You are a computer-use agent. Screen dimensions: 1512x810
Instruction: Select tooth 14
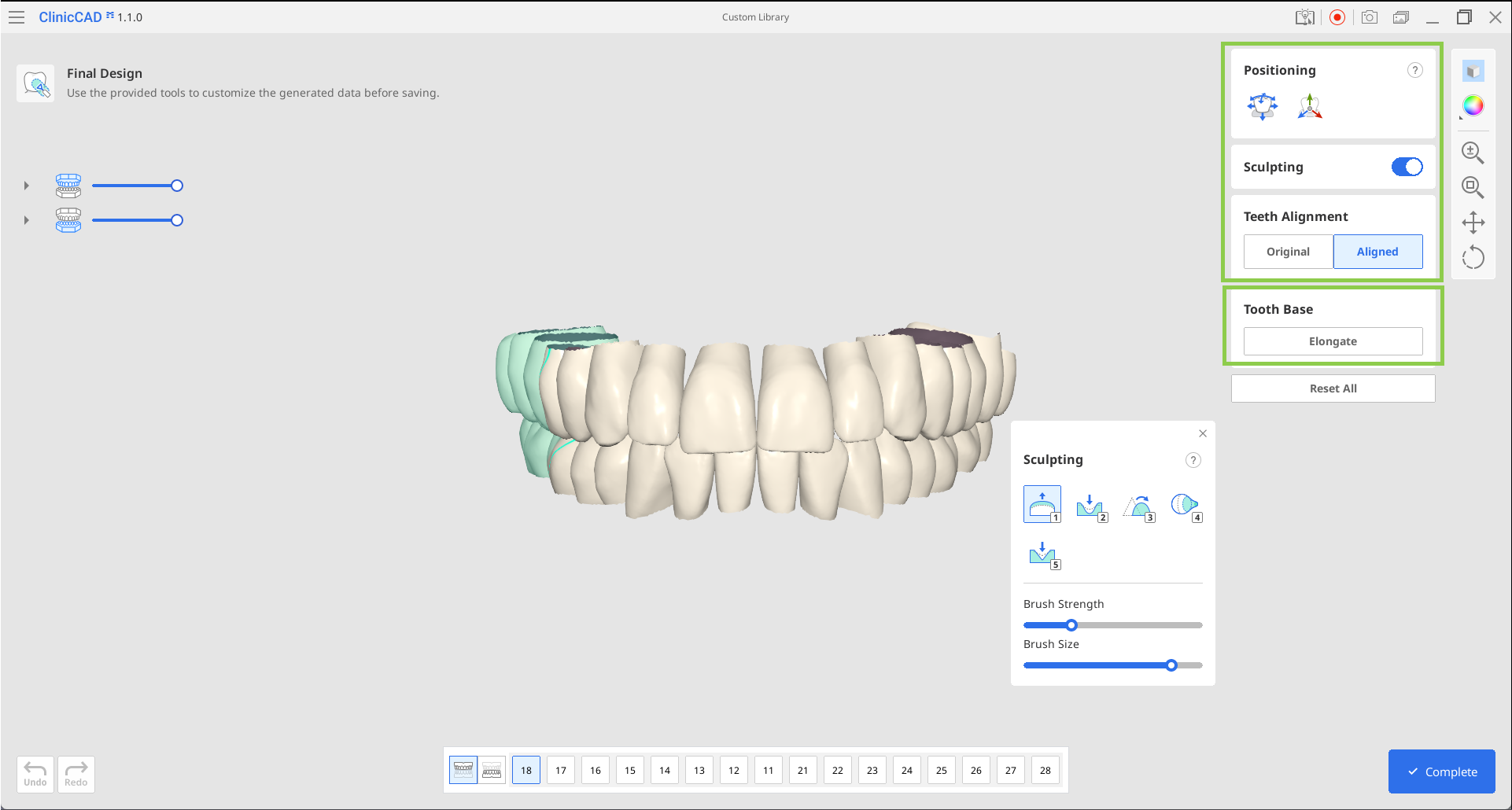pyautogui.click(x=665, y=770)
